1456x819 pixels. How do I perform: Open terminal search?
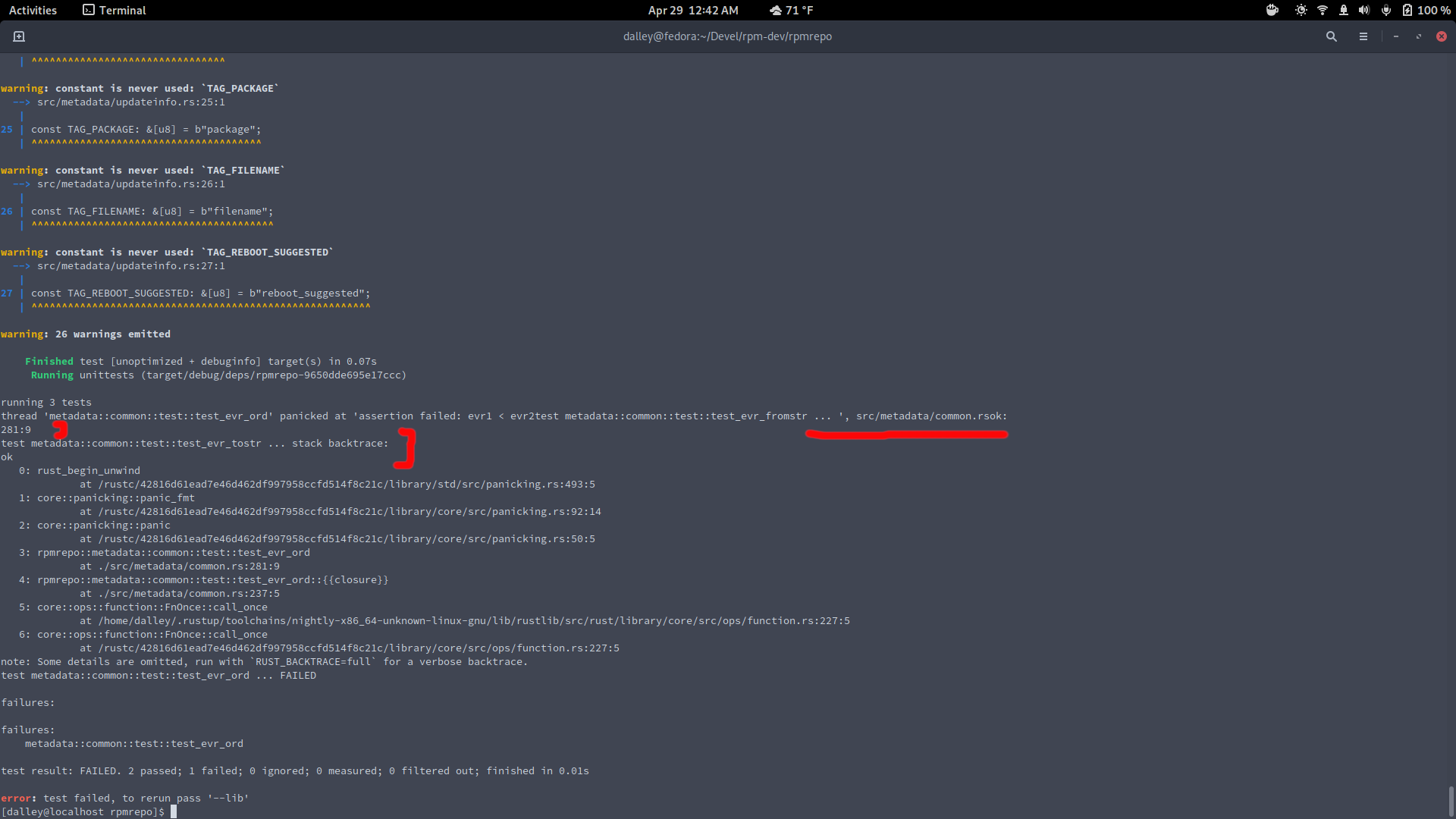1331,36
